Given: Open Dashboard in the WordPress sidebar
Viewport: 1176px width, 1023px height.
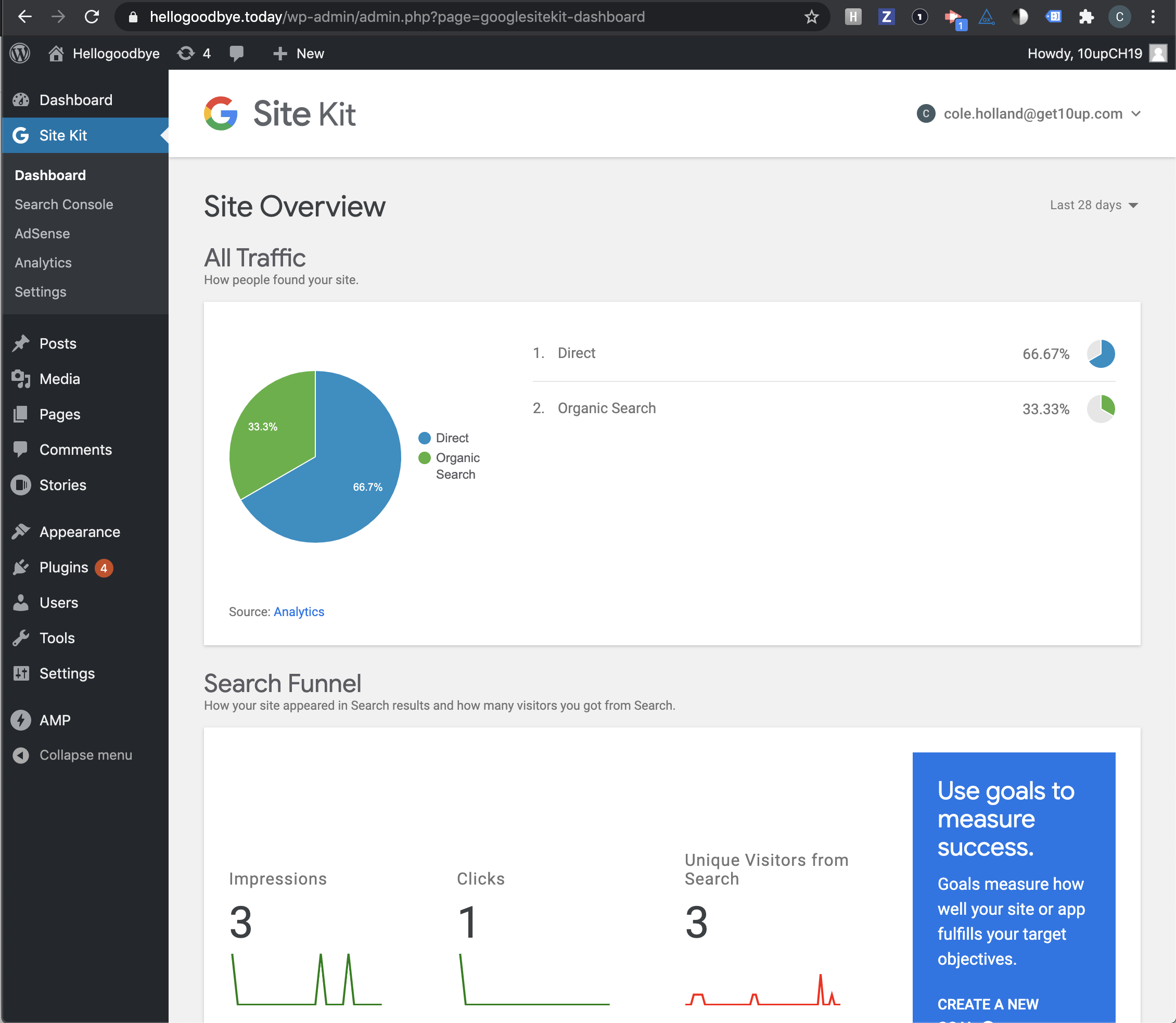Looking at the screenshot, I should click(86, 100).
